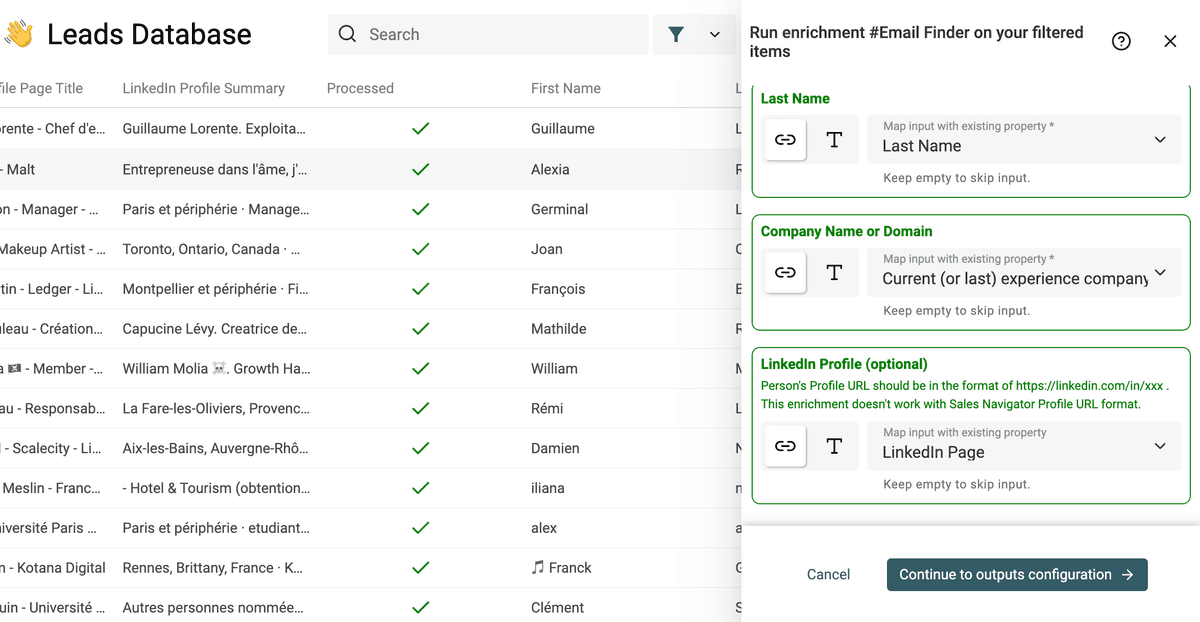Click the Capucine Lévy summary cell
The width and height of the screenshot is (1200, 622).
(215, 329)
